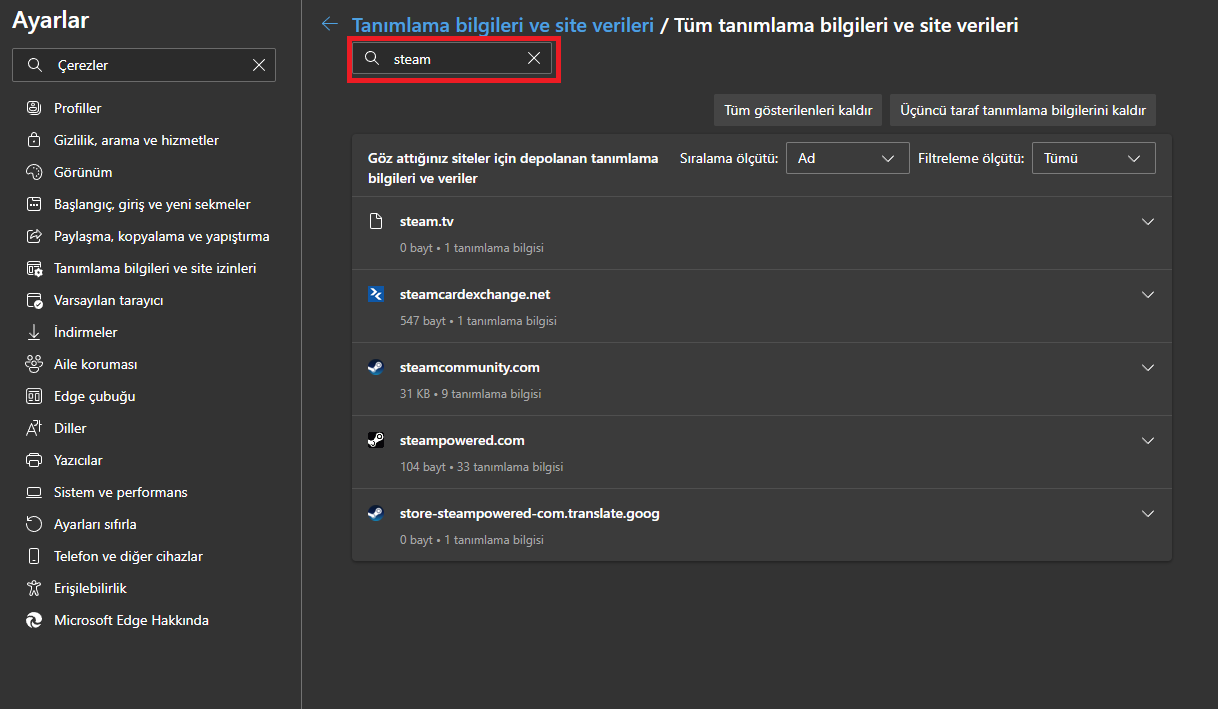
Task: Click the İndirmeler download icon
Action: pyautogui.click(x=35, y=332)
